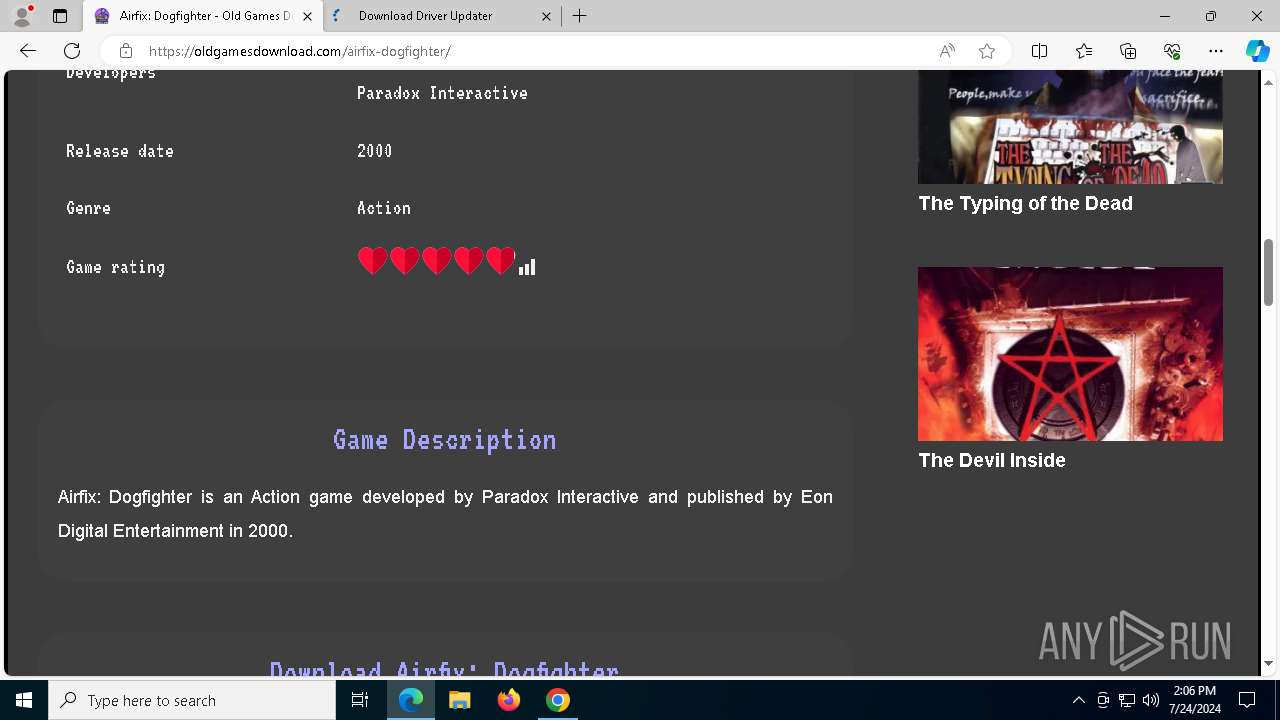
Task: Open the tab actions menu icon
Action: [60, 16]
